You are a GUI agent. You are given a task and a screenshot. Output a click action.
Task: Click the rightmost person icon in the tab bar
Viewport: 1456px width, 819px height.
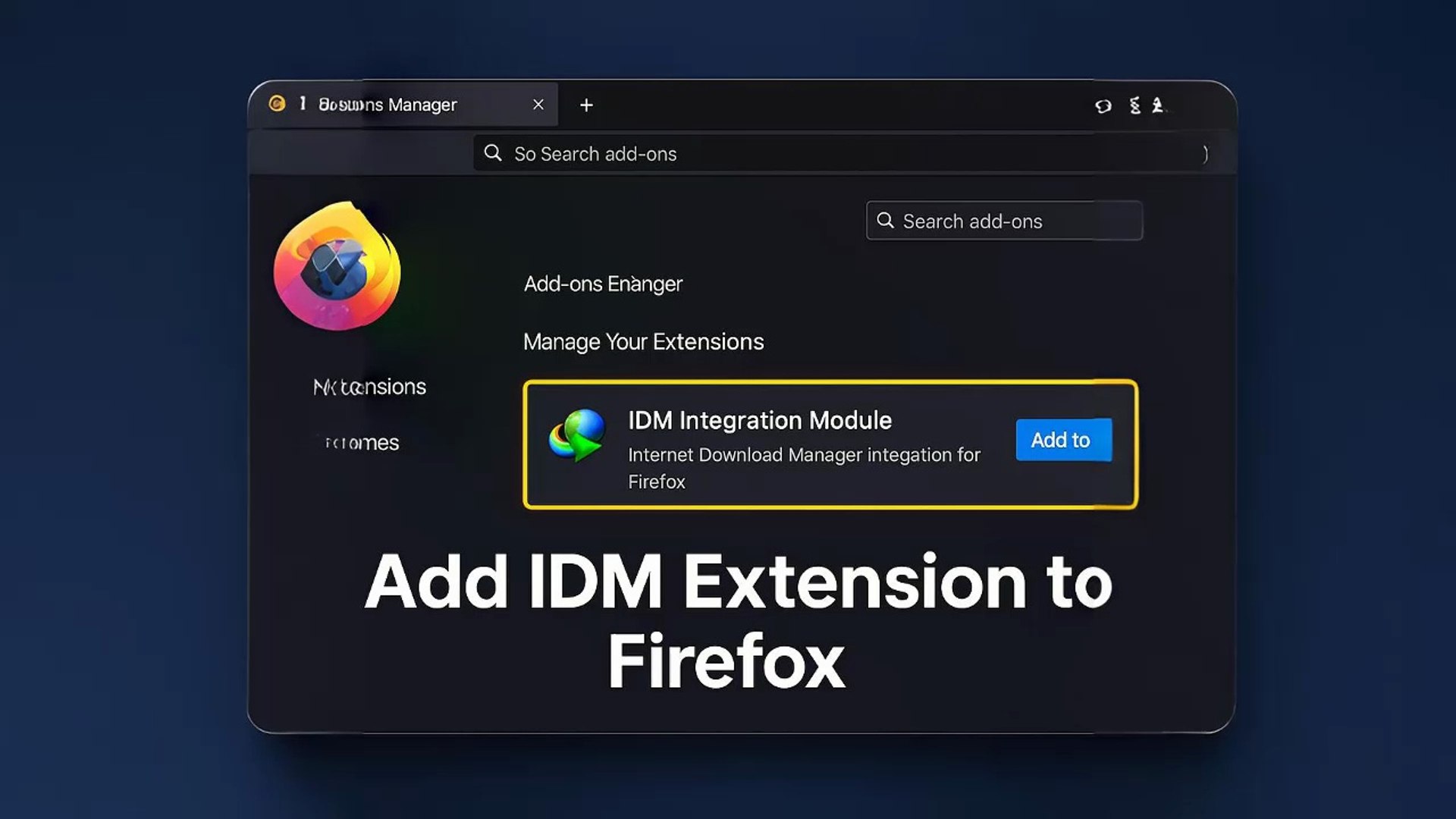pos(1158,105)
